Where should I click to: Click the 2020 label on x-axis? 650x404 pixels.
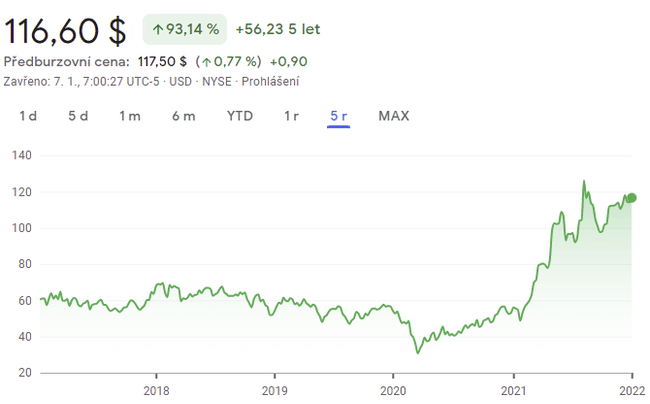coord(393,391)
